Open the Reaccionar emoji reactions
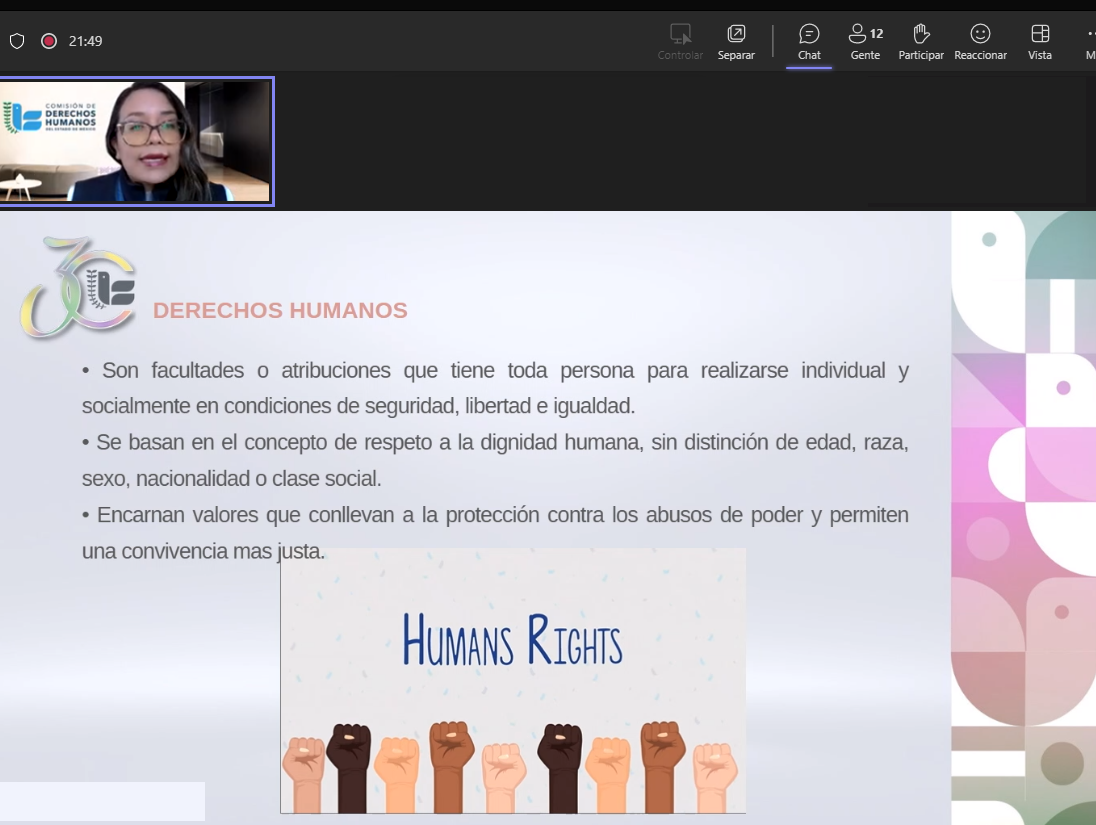This screenshot has width=1096, height=825. pos(980,42)
